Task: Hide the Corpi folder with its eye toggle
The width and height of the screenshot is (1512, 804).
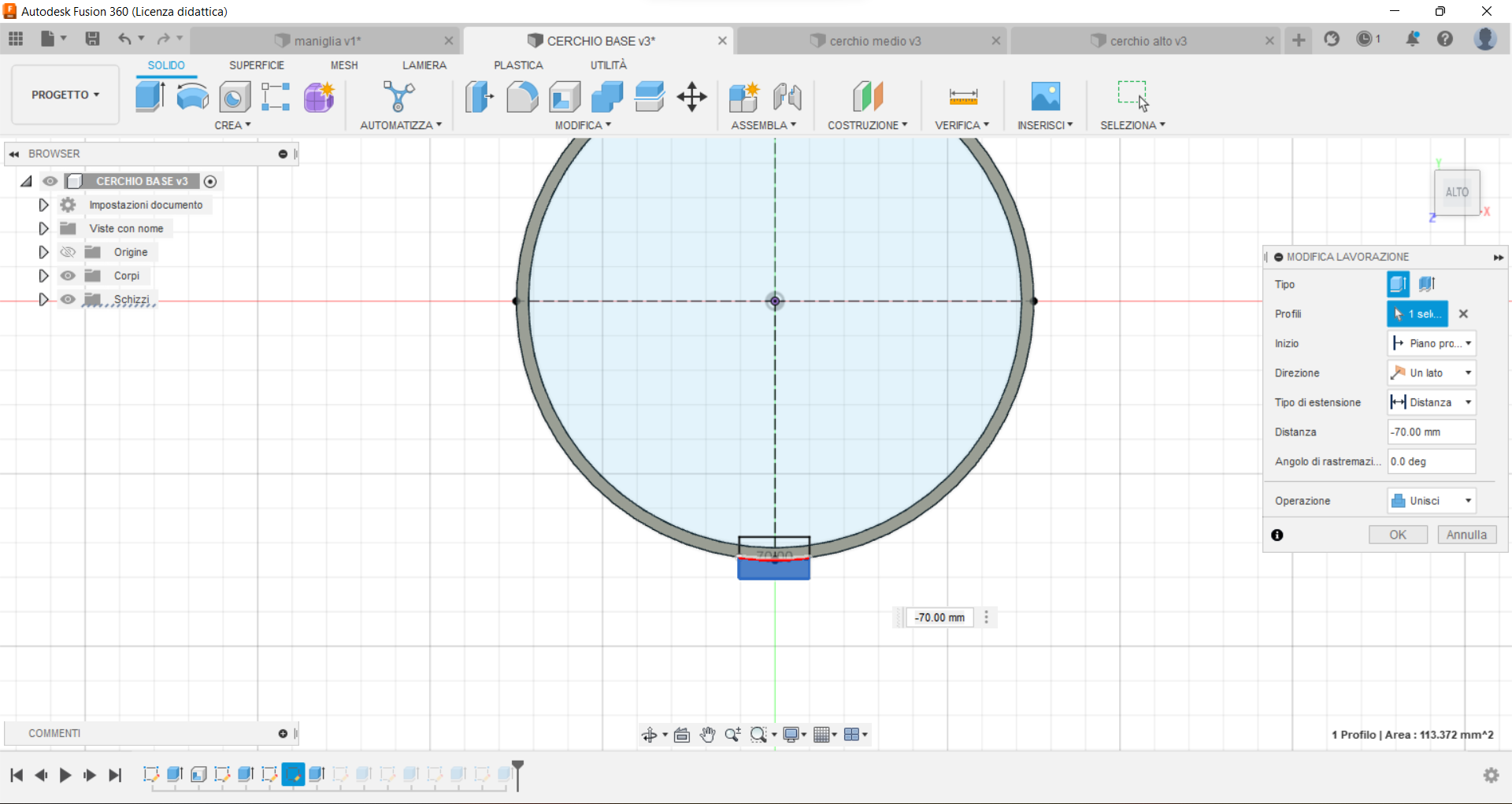Action: (69, 276)
